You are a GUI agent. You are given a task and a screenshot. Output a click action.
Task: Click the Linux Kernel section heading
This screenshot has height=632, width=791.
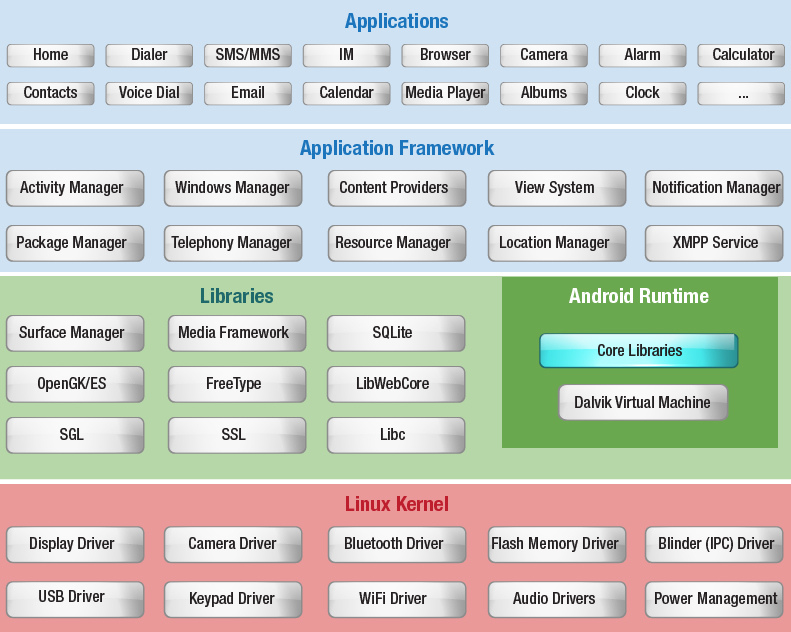396,504
